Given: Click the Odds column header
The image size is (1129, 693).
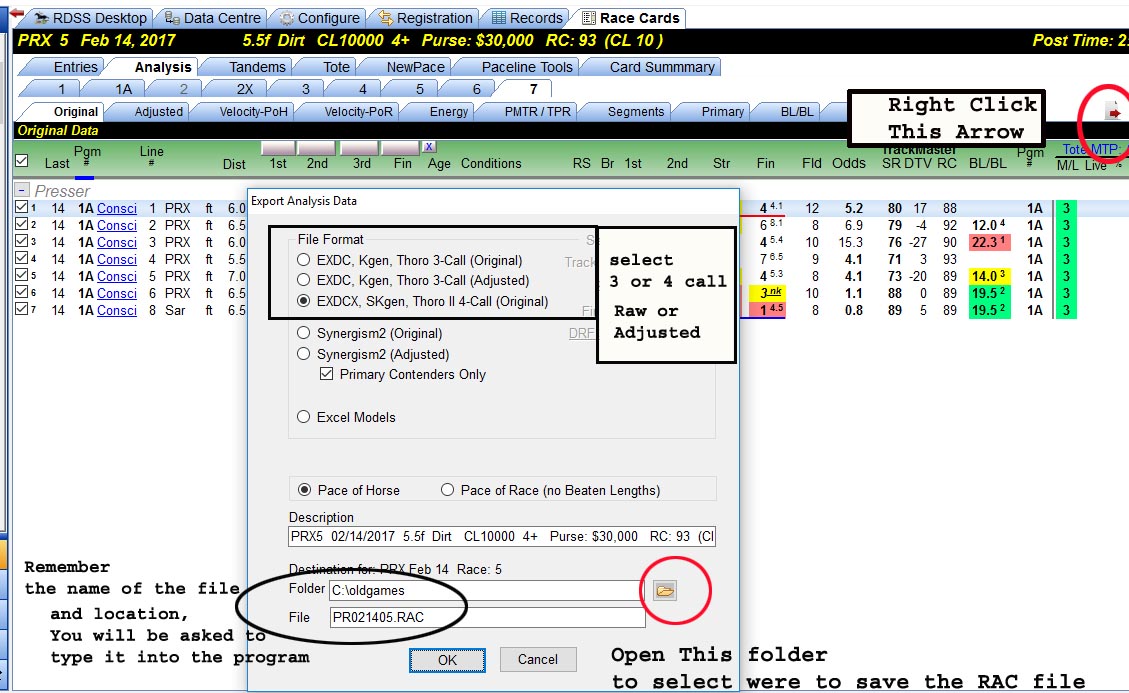Looking at the screenshot, I should click(x=848, y=164).
